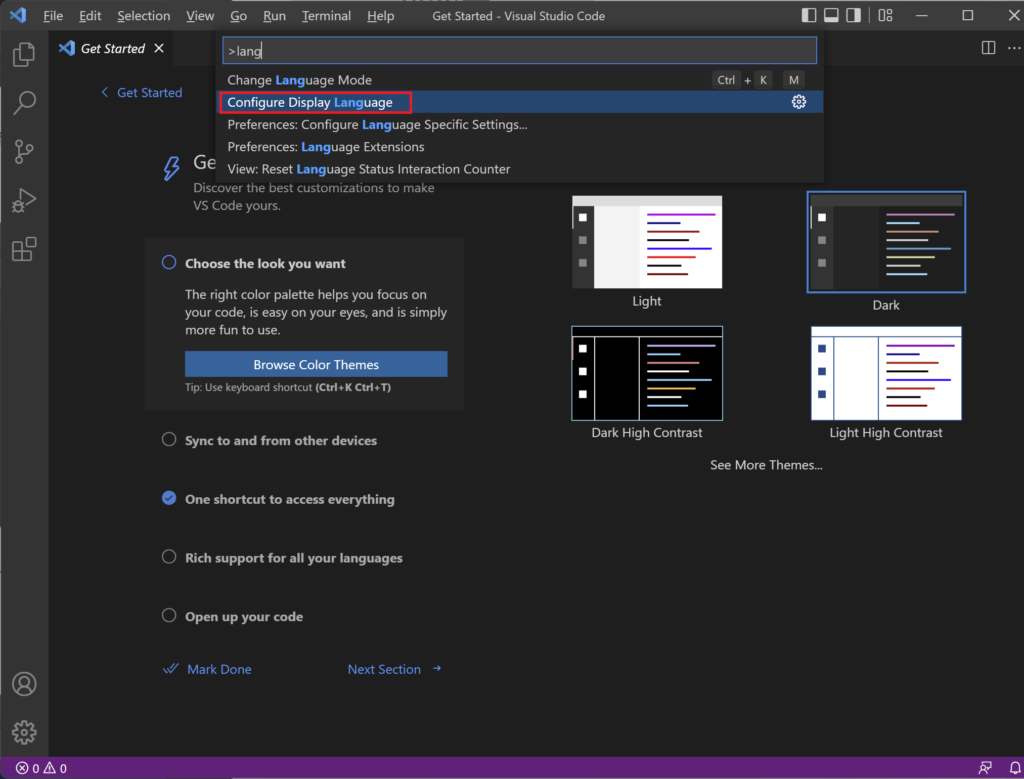Choose Change Language Mode command
The image size is (1024, 779).
point(520,80)
